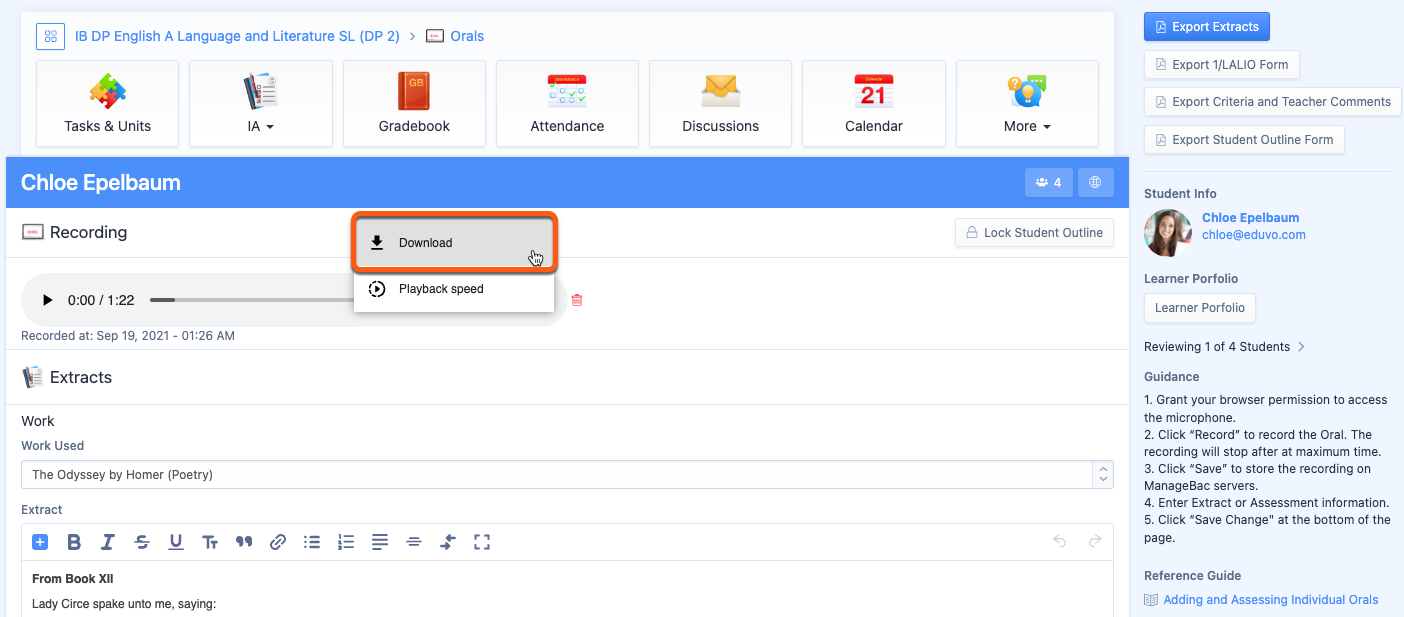Play the oral recording

[47, 300]
